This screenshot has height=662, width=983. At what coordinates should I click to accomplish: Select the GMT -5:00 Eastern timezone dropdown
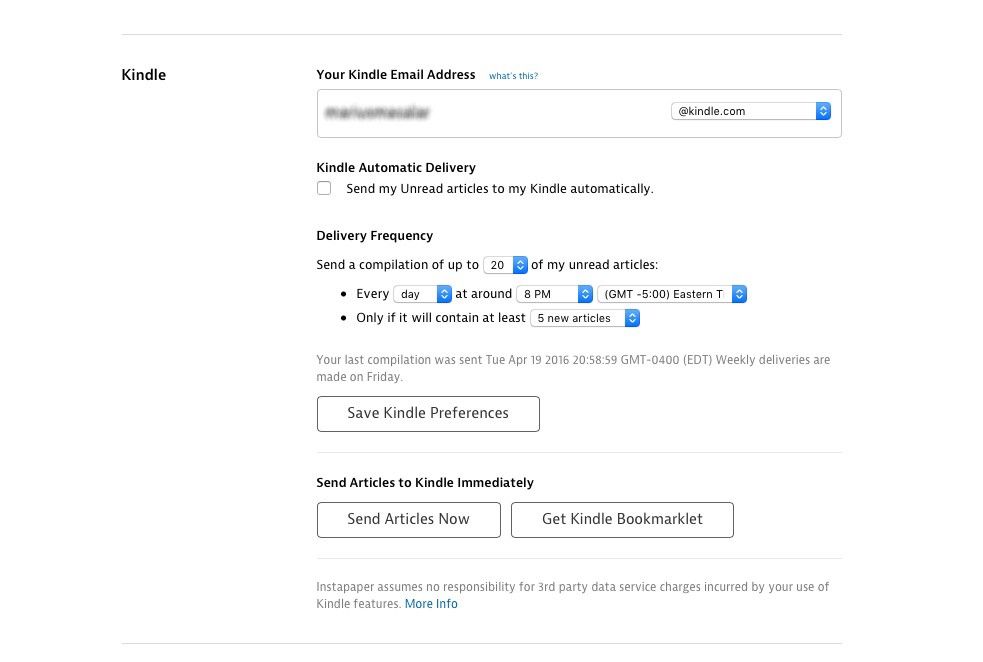(x=672, y=294)
